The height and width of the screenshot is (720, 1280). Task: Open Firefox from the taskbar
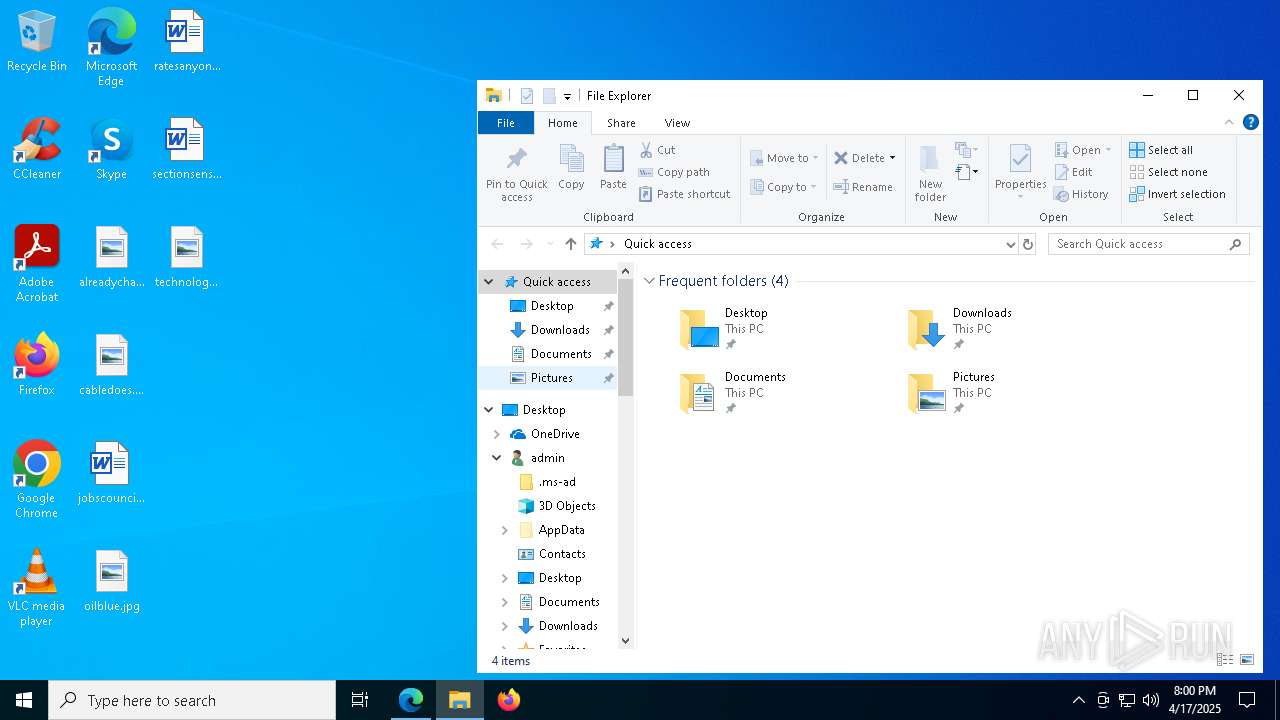click(509, 700)
